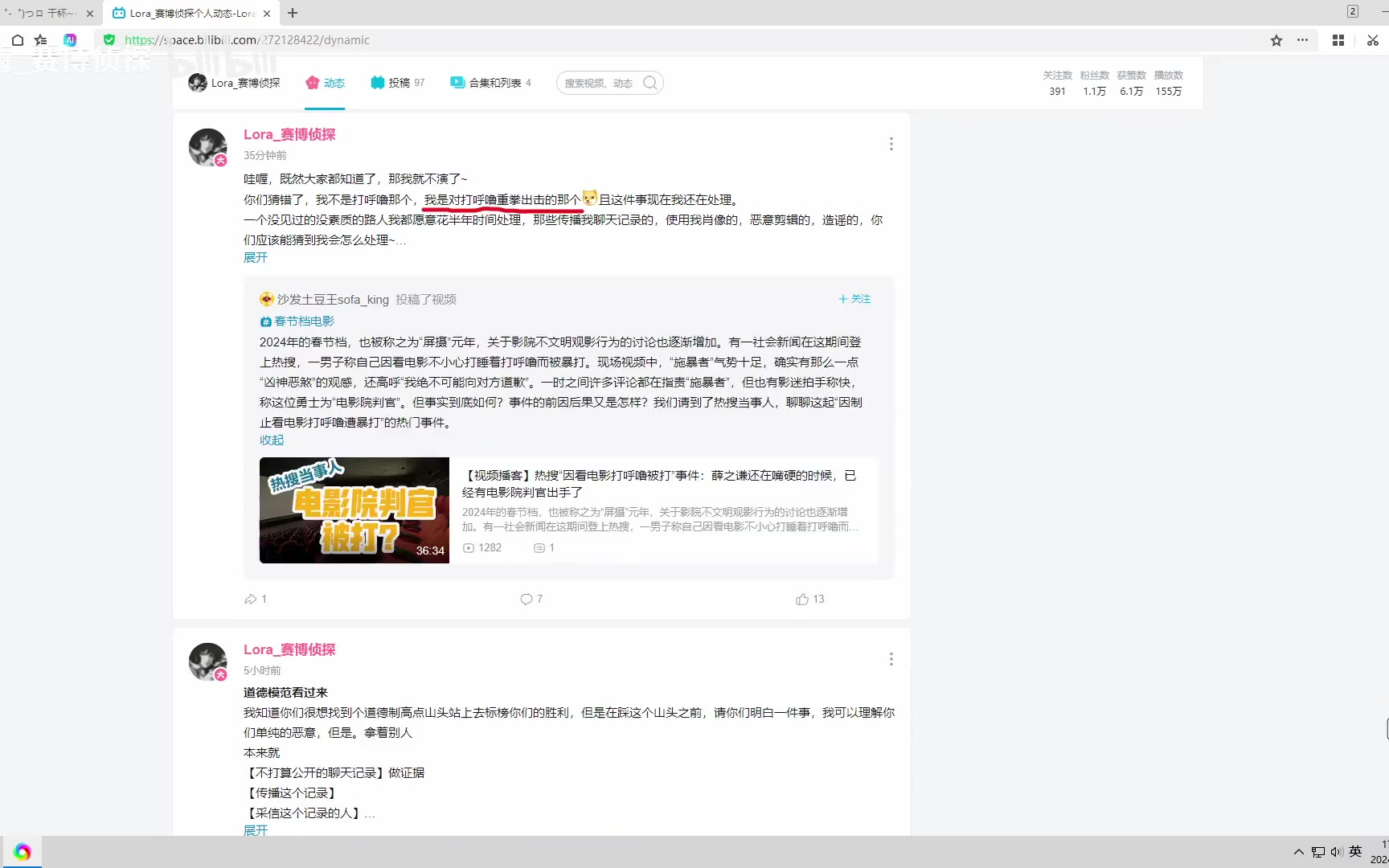
Task: Click the search magnifier icon
Action: pos(650,83)
